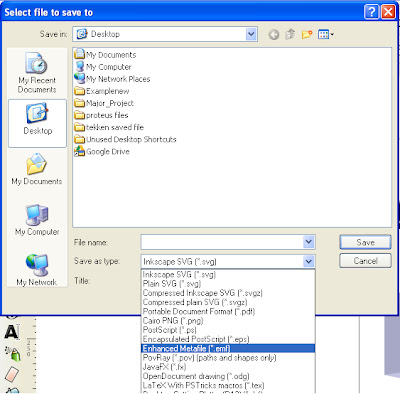This screenshot has width=400, height=394.
Task: Select Unused Desktop Shortcuts folder
Action: (125, 139)
